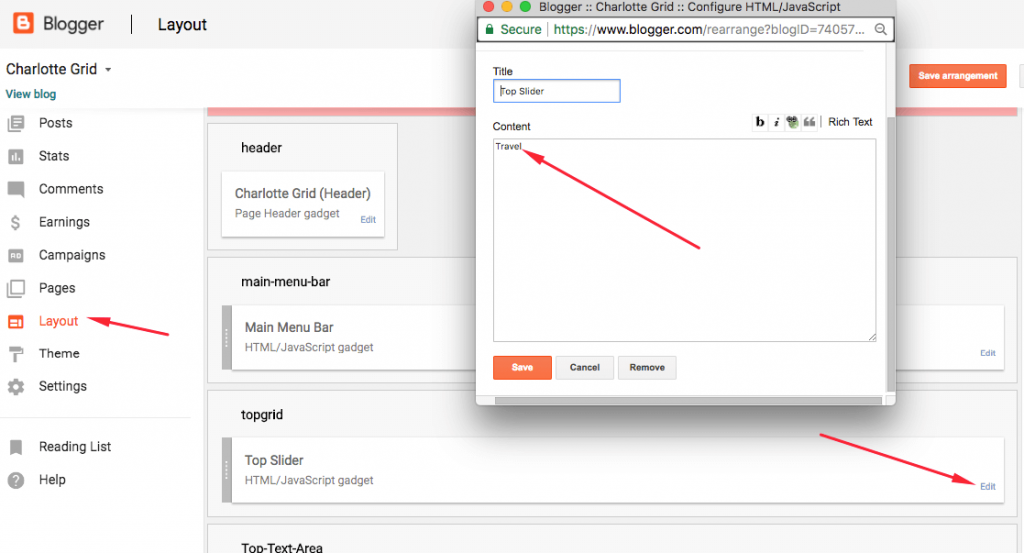Click Cancel in the popup
Screen dimensions: 1024x553
point(584,368)
